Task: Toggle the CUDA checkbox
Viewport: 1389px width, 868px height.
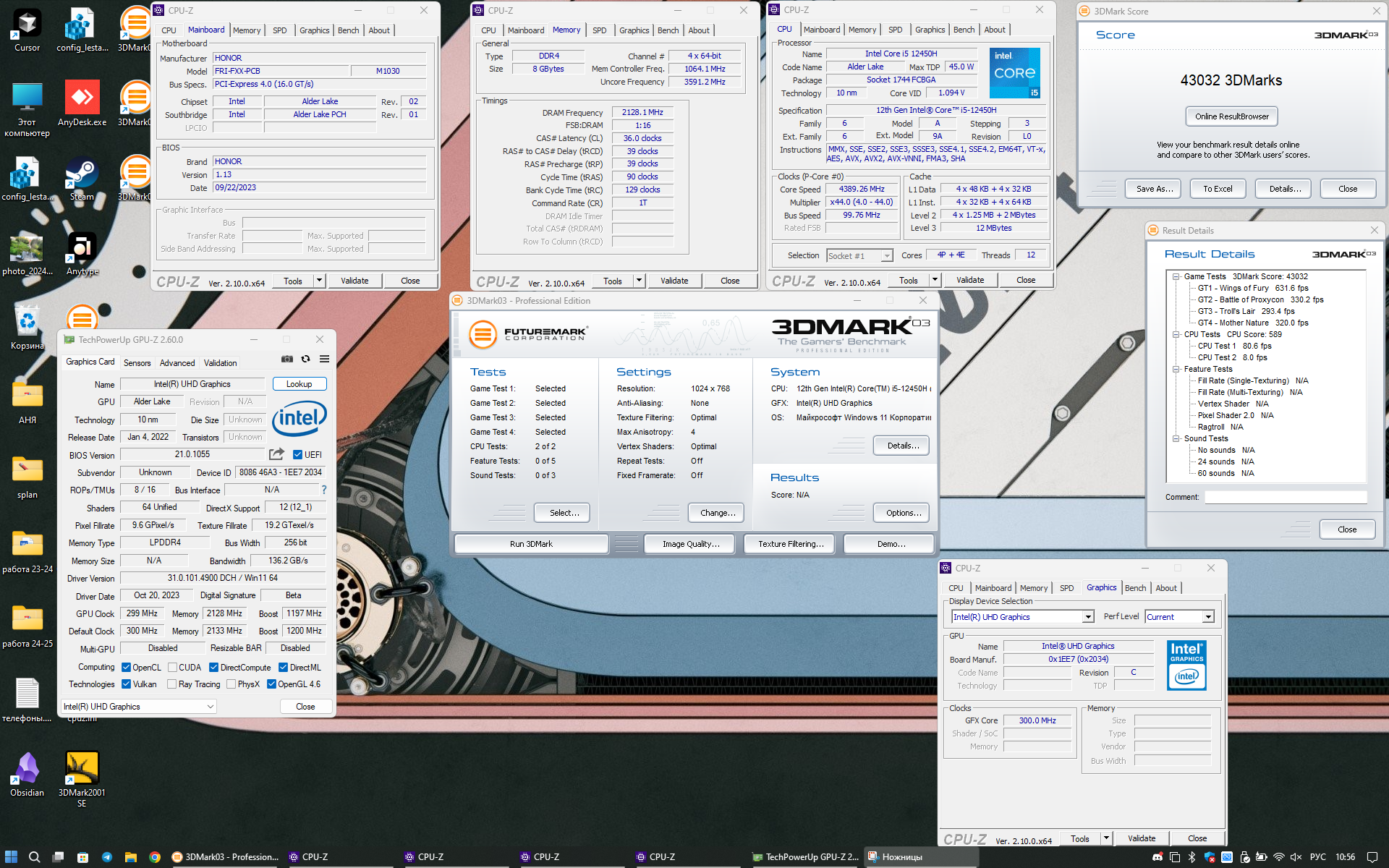Action: coord(172,668)
